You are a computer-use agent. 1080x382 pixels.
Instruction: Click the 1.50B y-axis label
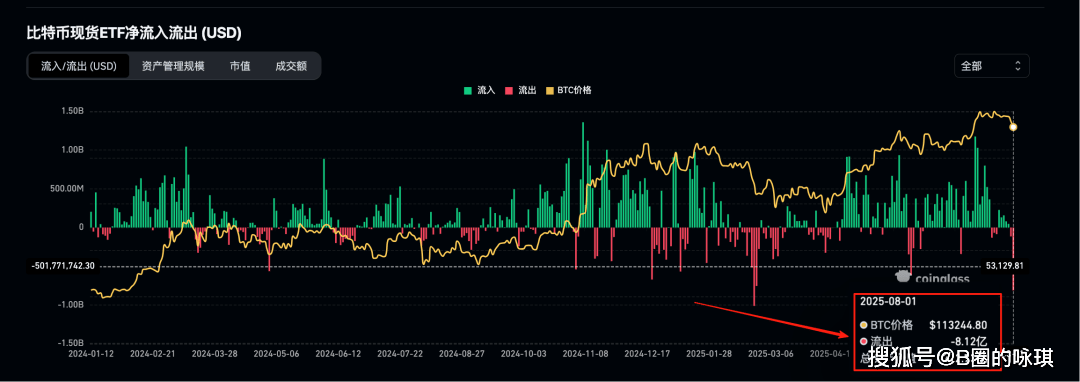point(72,111)
